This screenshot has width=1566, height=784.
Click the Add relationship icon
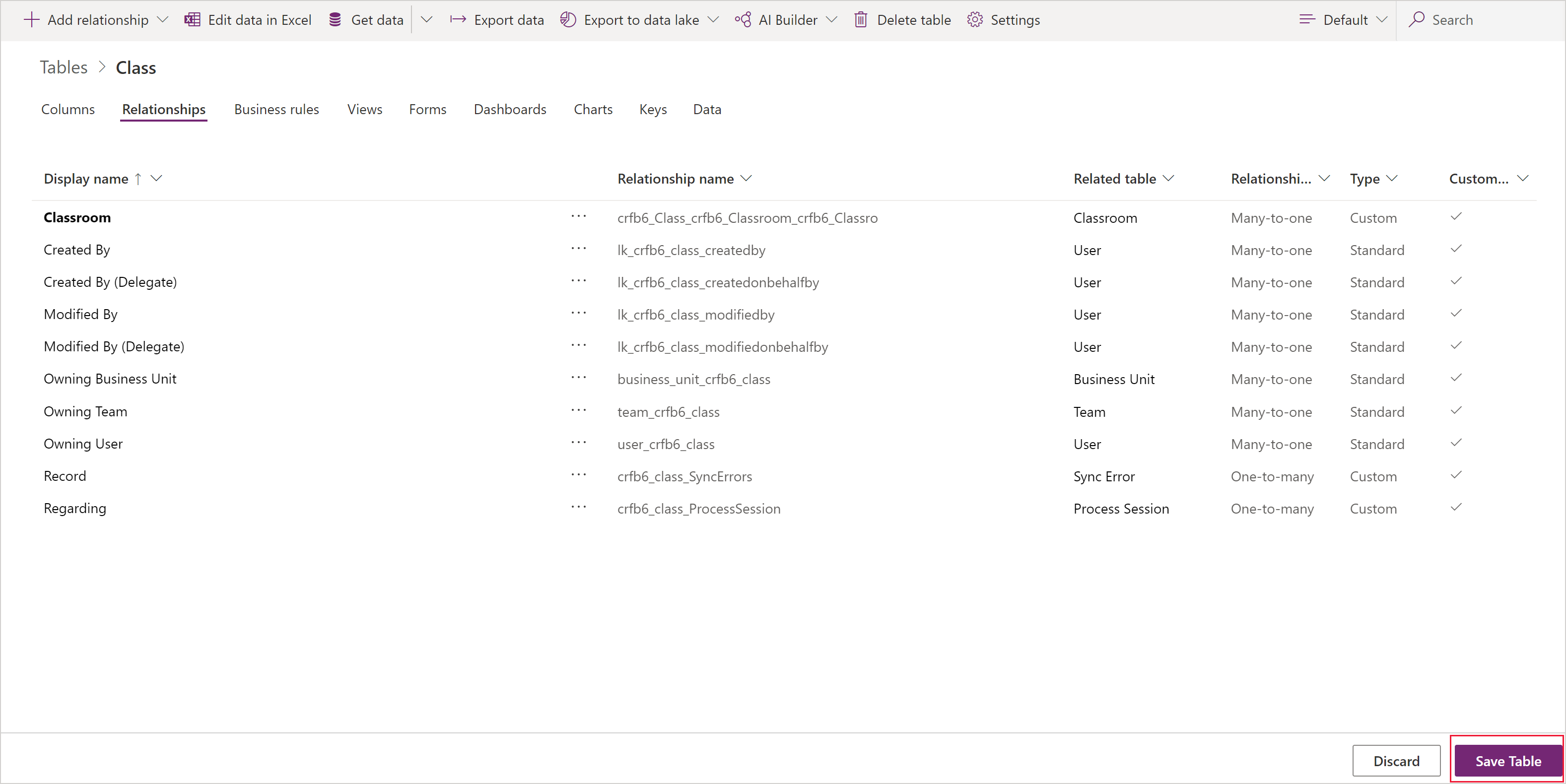pos(29,19)
